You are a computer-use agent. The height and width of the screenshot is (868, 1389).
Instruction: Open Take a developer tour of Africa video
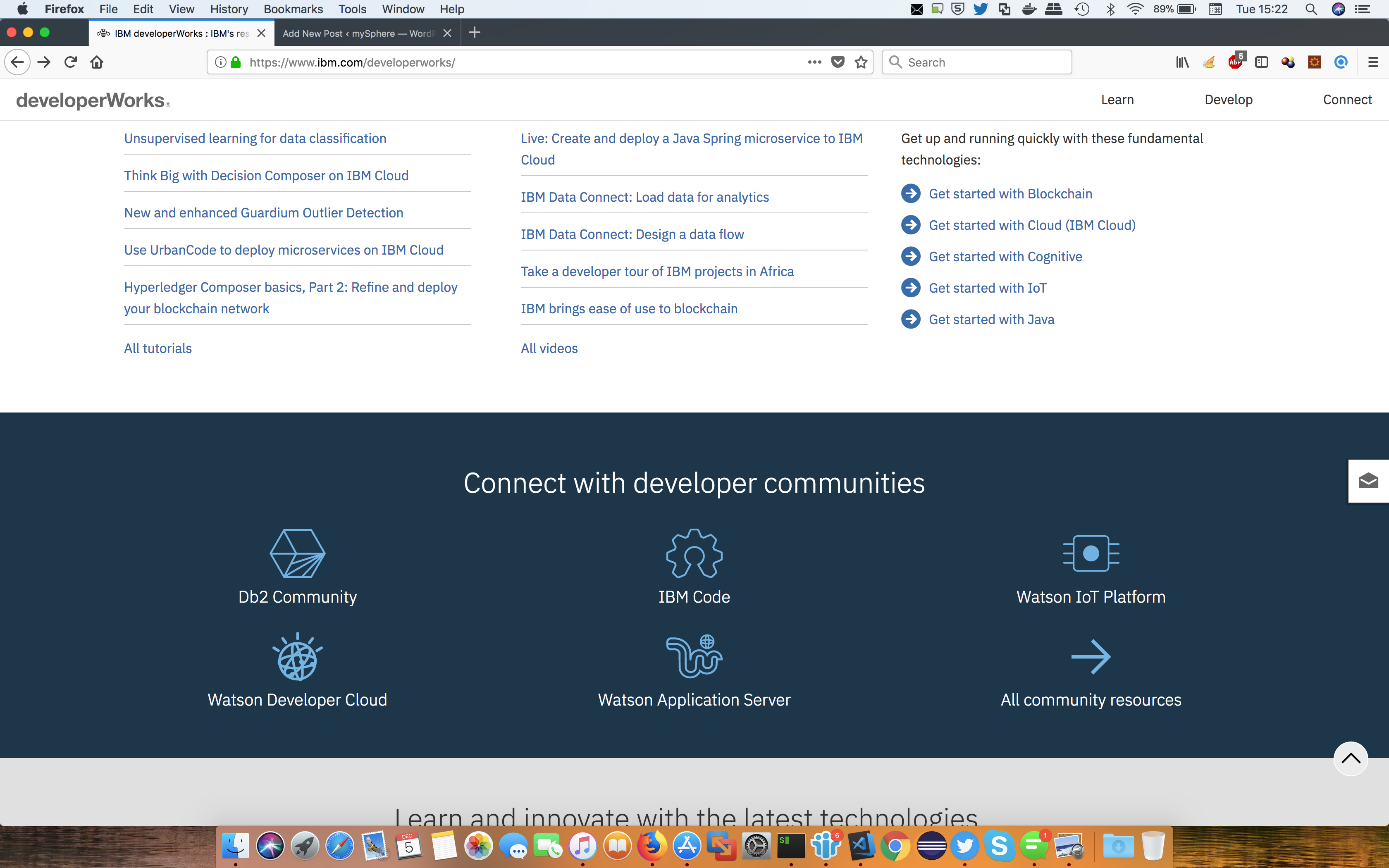coord(657,272)
